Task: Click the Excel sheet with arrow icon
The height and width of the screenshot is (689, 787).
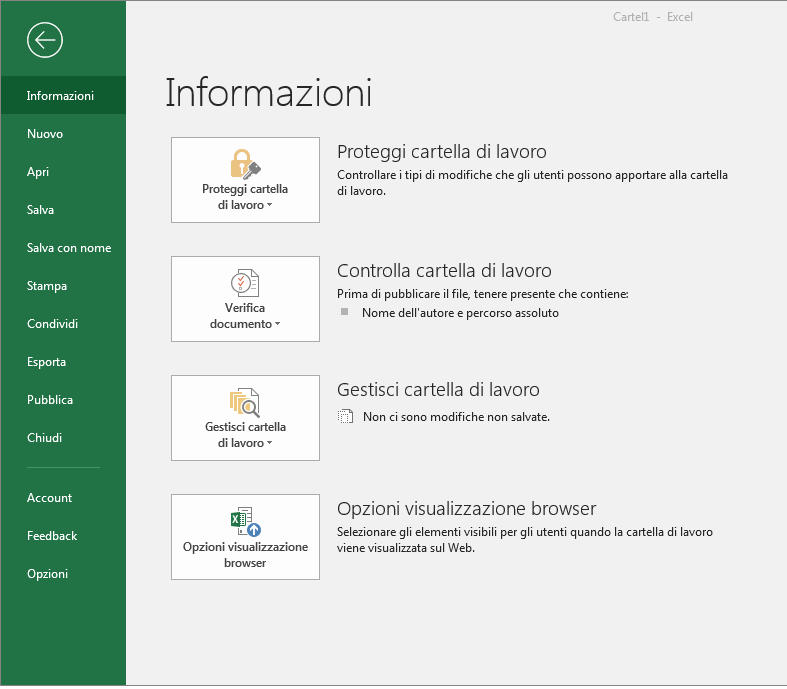Action: tap(245, 521)
